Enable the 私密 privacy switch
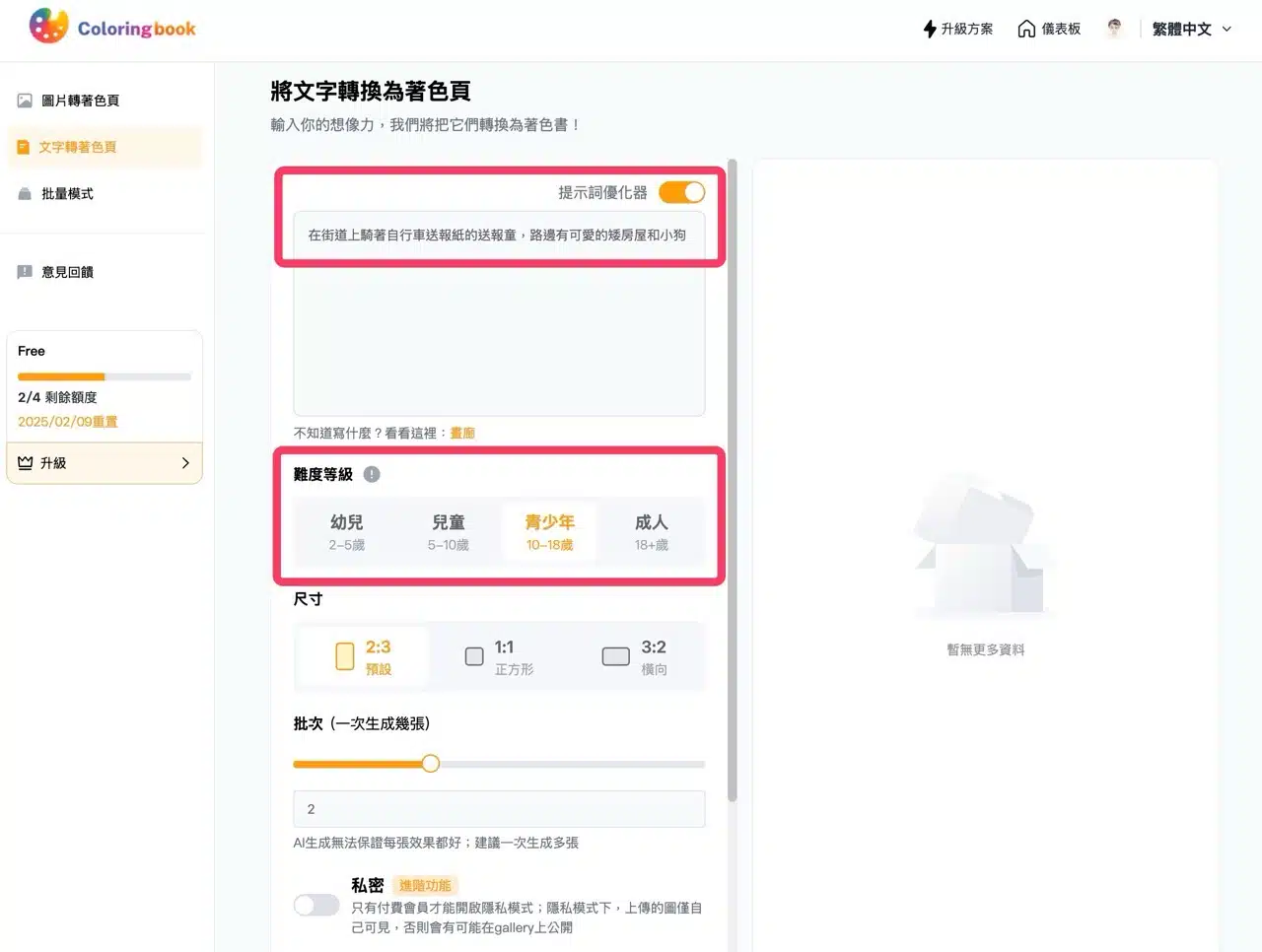Viewport: 1262px width, 952px height. 316,905
